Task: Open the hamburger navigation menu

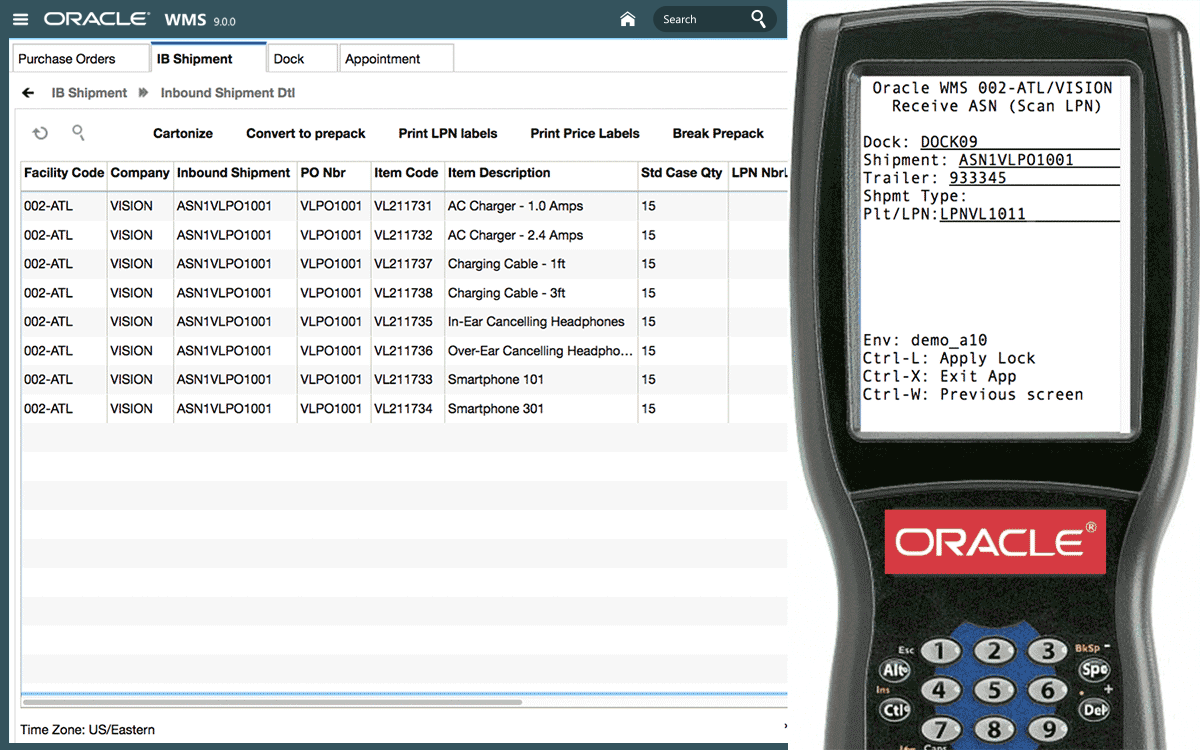Action: tap(22, 19)
